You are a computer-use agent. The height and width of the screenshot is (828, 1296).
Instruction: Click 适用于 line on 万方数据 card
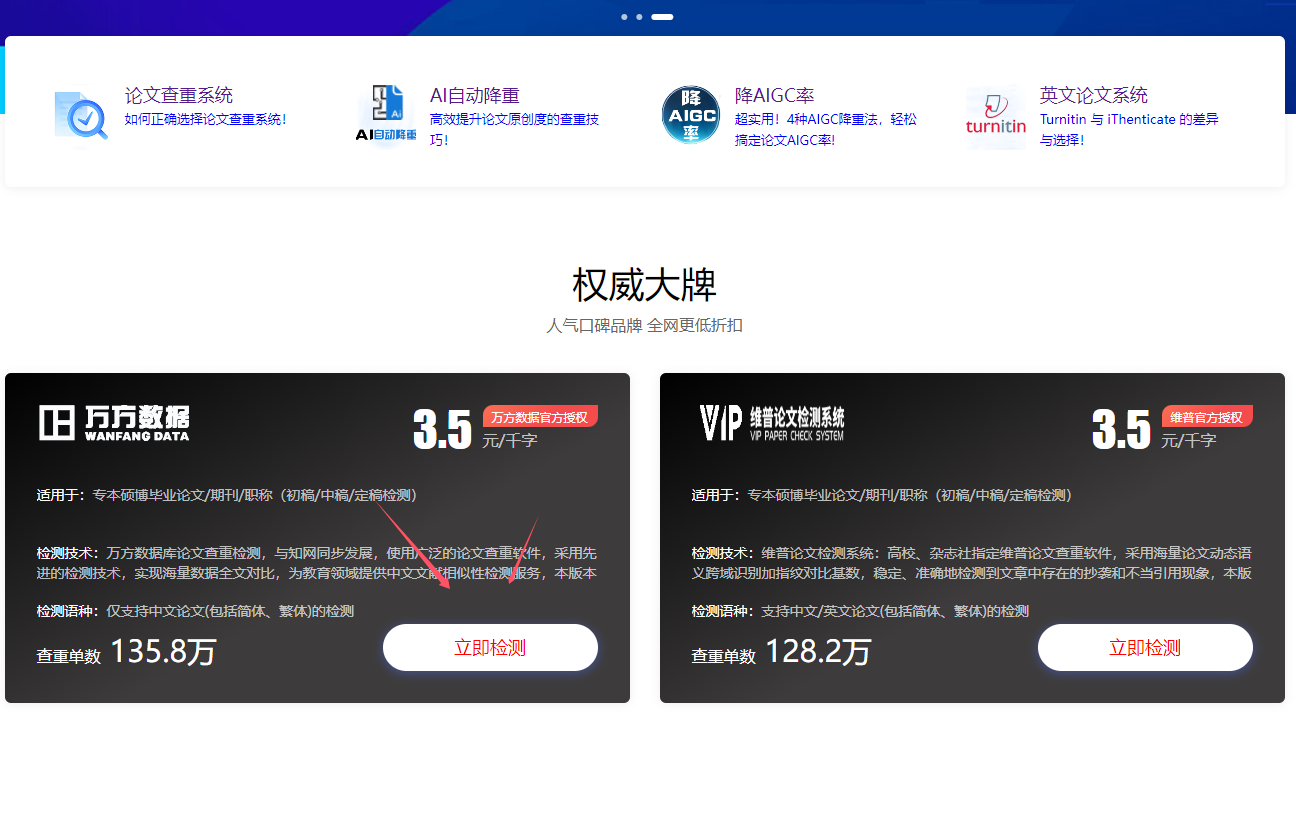click(227, 495)
